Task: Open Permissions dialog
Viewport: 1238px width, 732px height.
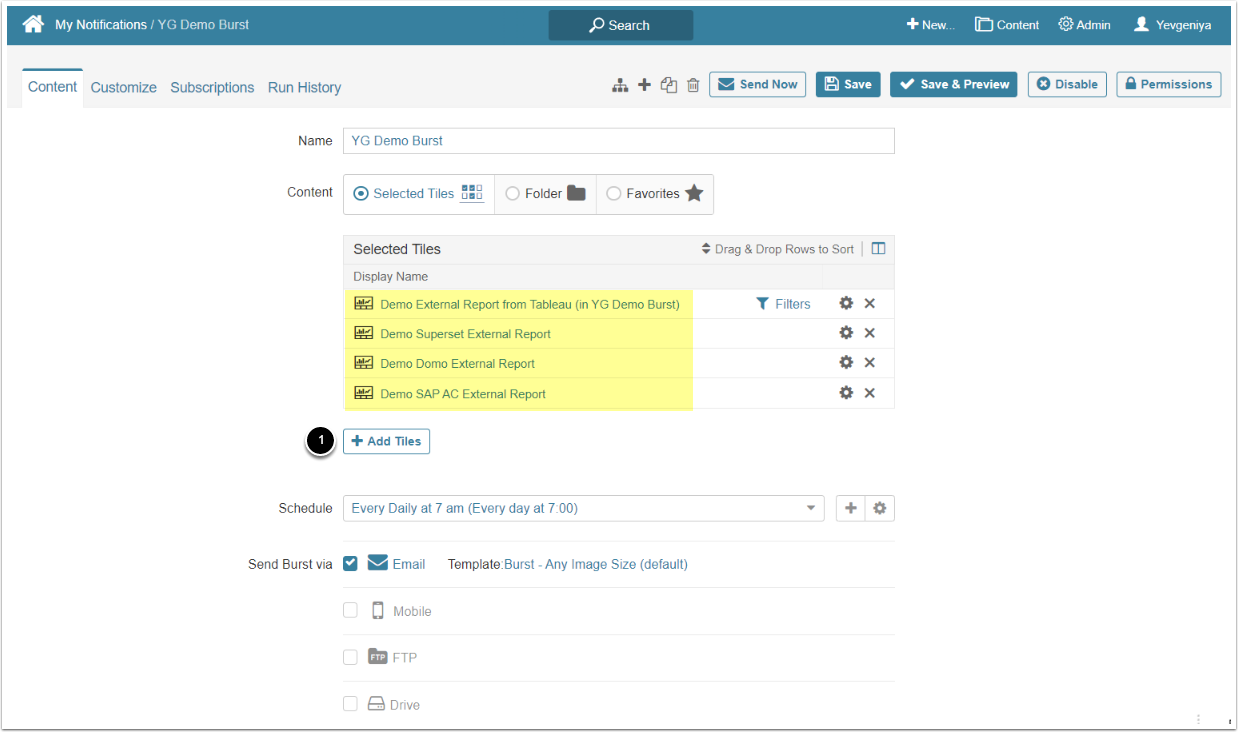Action: pyautogui.click(x=1168, y=85)
